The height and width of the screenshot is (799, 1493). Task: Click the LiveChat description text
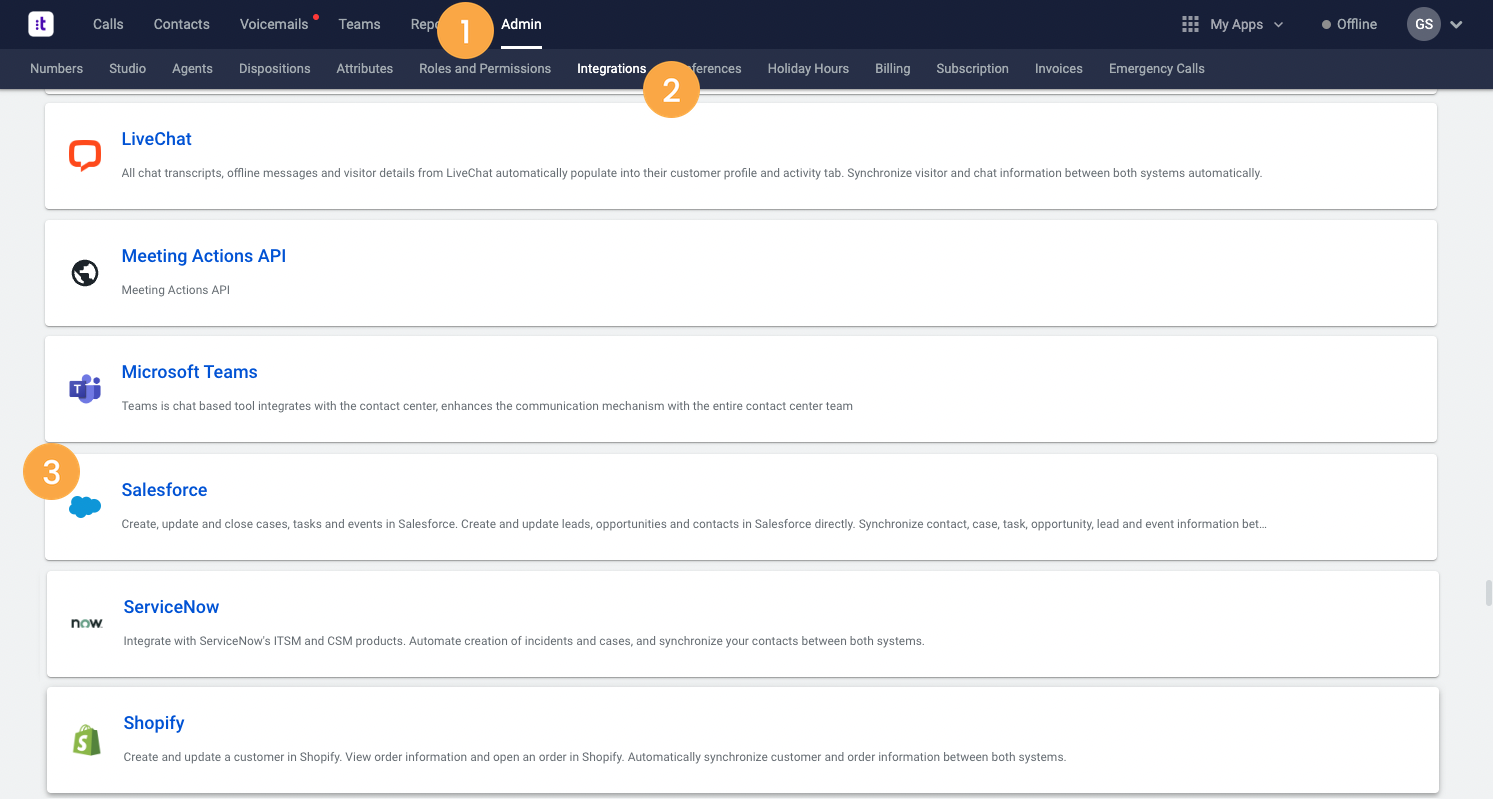click(x=692, y=173)
